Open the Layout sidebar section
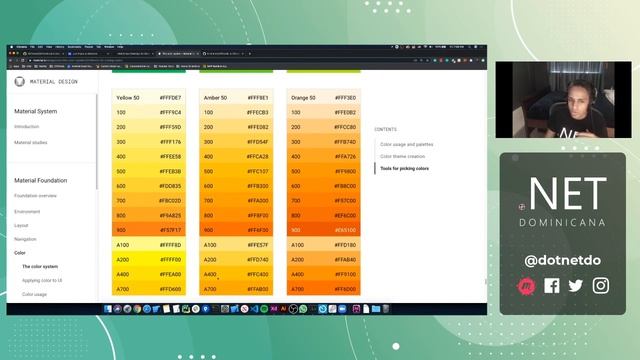The image size is (640, 360). coord(21,225)
